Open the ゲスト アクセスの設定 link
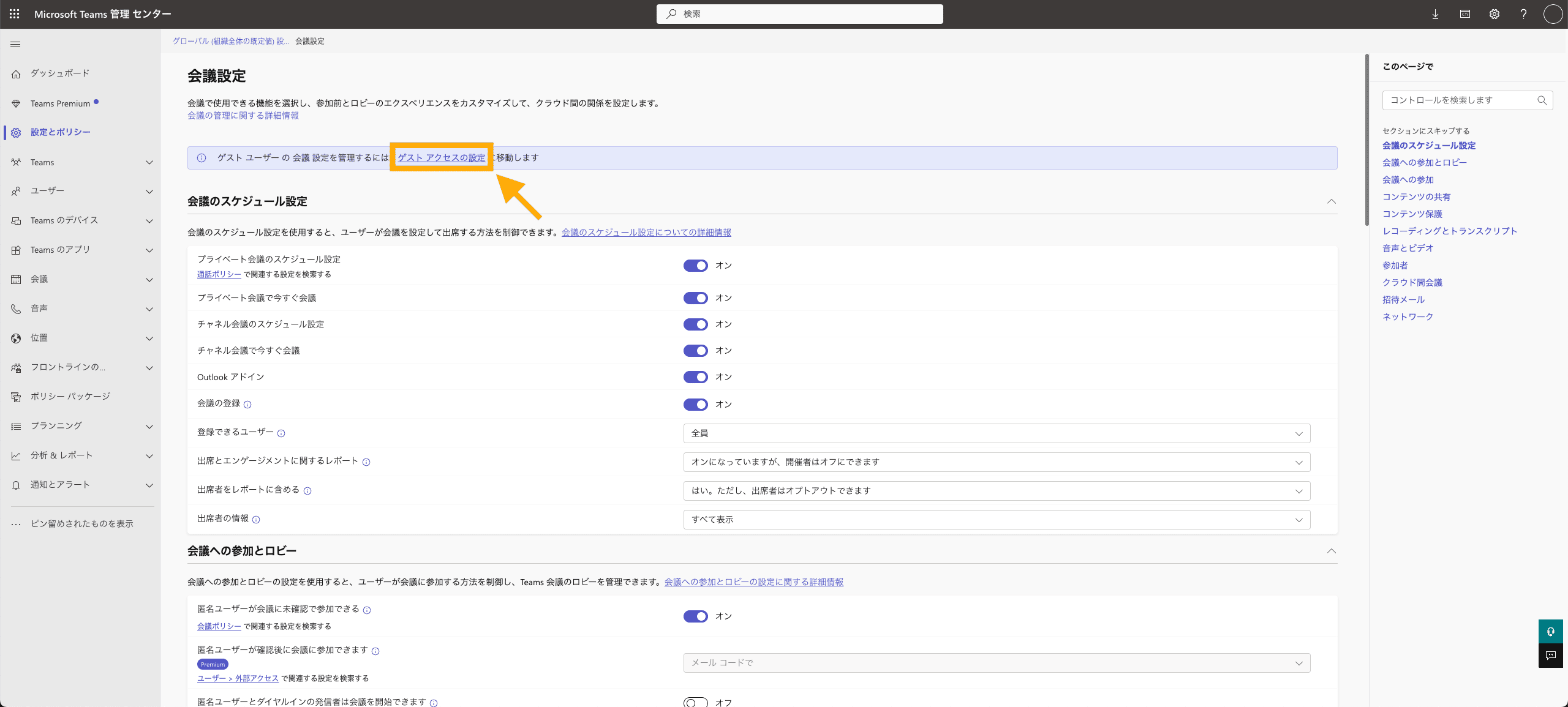 click(441, 158)
